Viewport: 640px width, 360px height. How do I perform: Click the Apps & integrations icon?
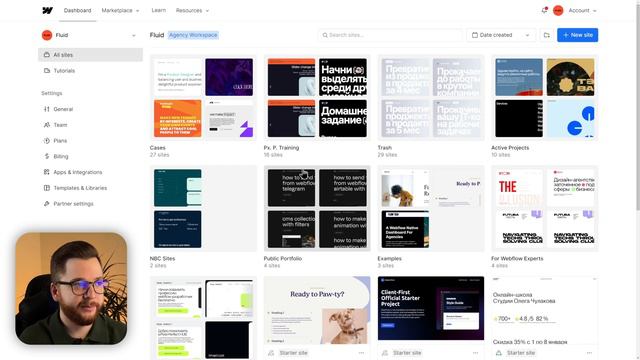(x=47, y=172)
